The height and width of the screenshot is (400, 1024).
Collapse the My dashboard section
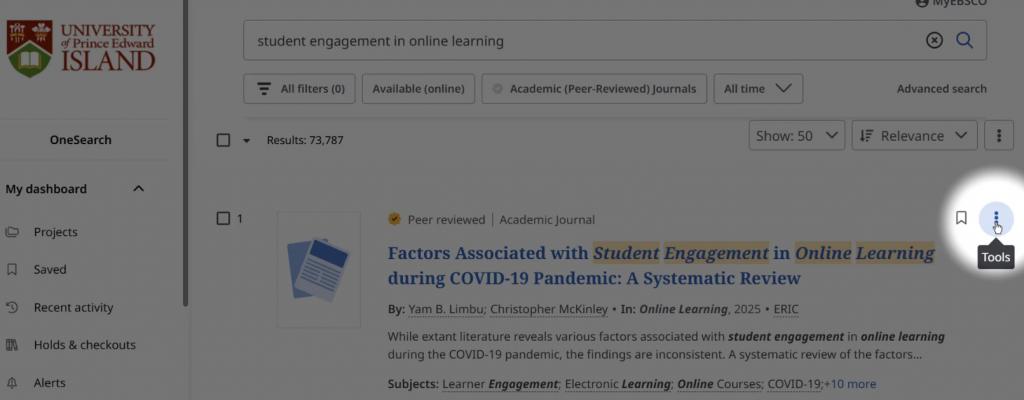coord(138,189)
